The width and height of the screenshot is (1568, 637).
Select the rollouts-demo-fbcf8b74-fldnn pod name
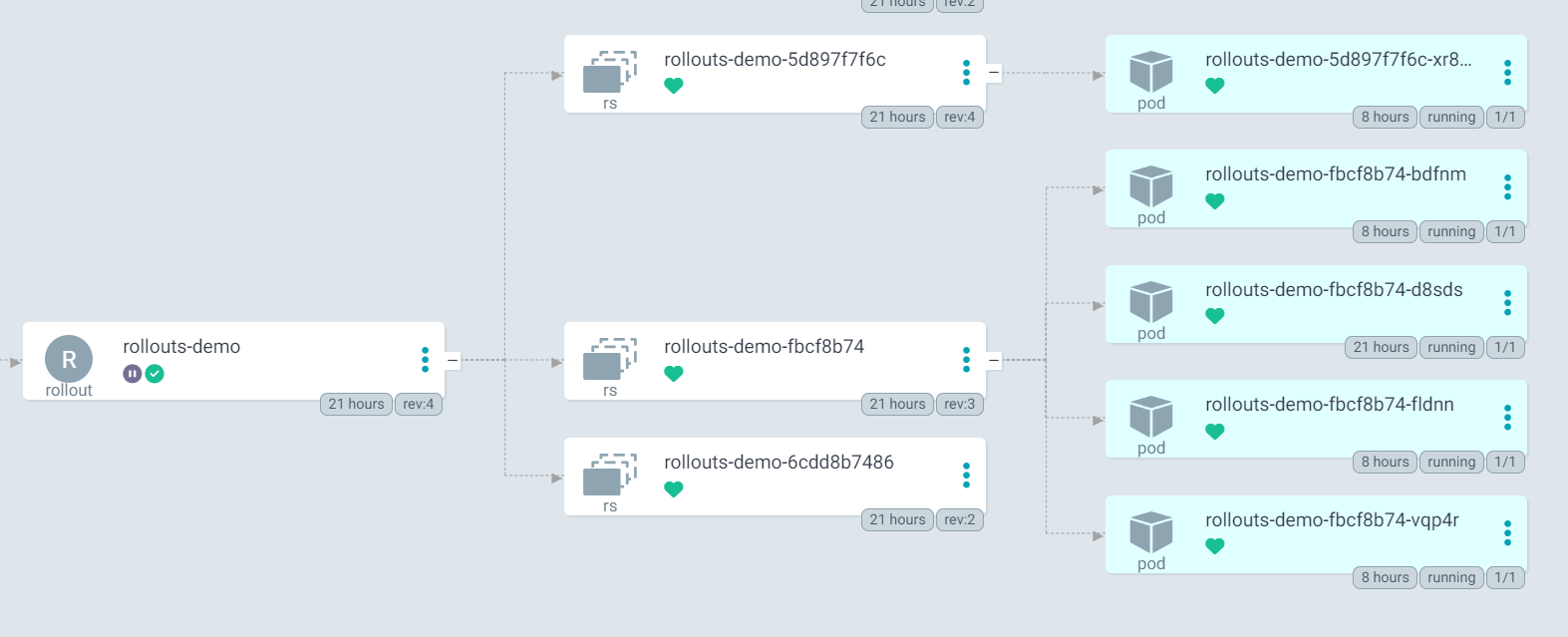[x=1329, y=405]
